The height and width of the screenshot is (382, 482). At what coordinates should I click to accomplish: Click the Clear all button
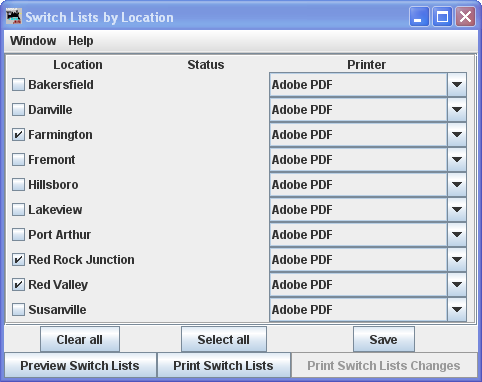(x=80, y=339)
